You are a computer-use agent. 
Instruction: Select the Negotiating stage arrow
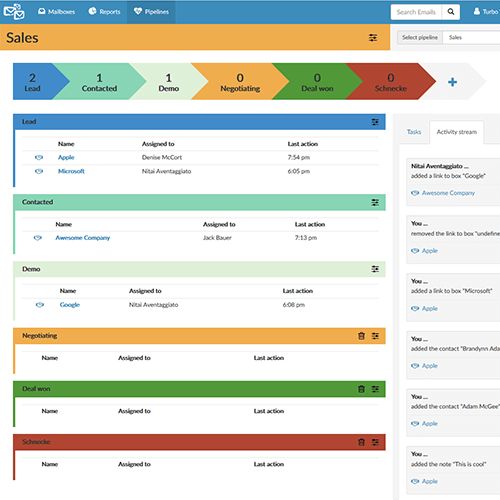[x=240, y=82]
